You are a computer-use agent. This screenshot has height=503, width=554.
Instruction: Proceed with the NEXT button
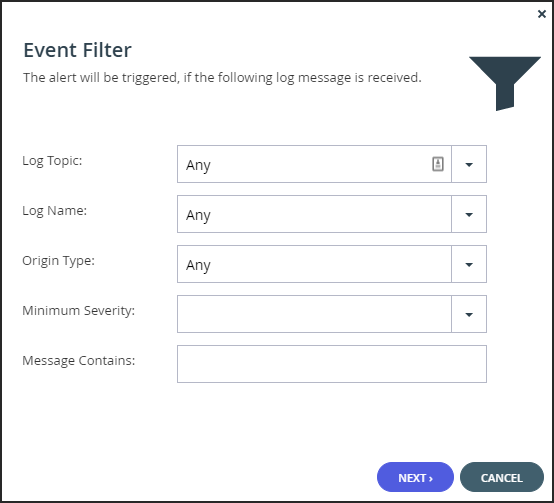point(415,477)
